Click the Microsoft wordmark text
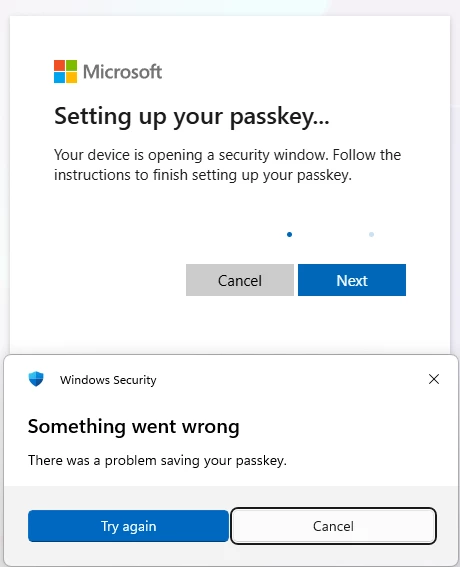The width and height of the screenshot is (460, 567). [x=123, y=72]
